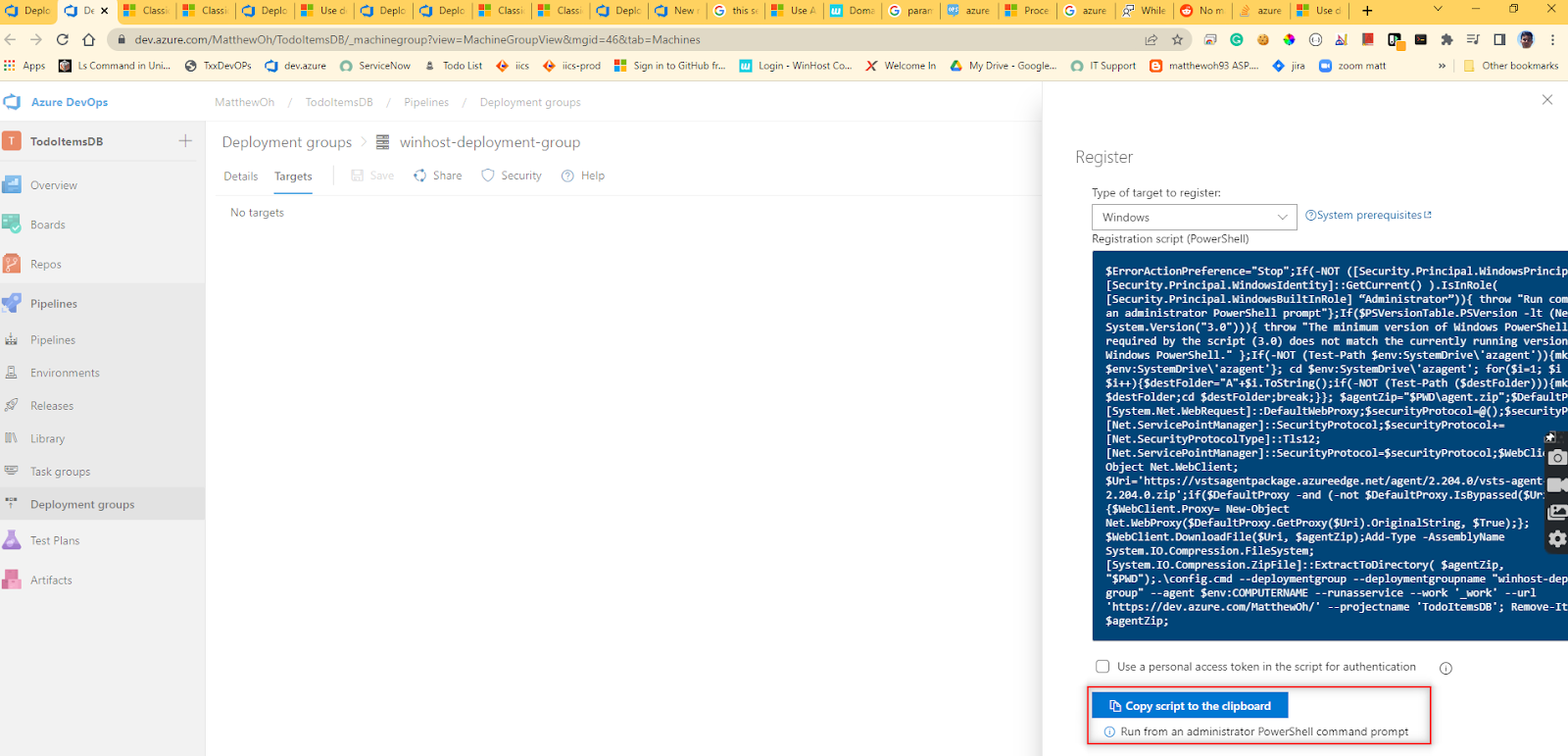Expand the Windows target type dropdown
The height and width of the screenshot is (756, 1568).
tap(1194, 217)
